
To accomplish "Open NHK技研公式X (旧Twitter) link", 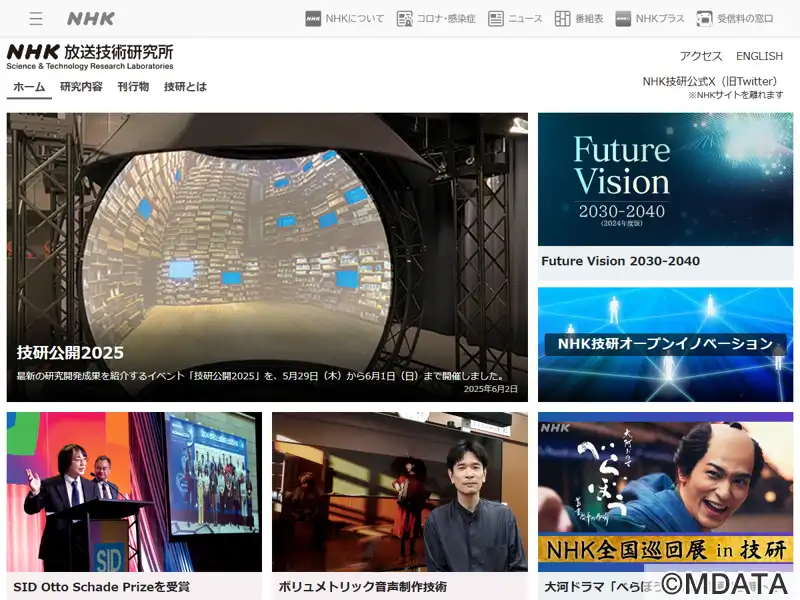I will (x=712, y=82).
